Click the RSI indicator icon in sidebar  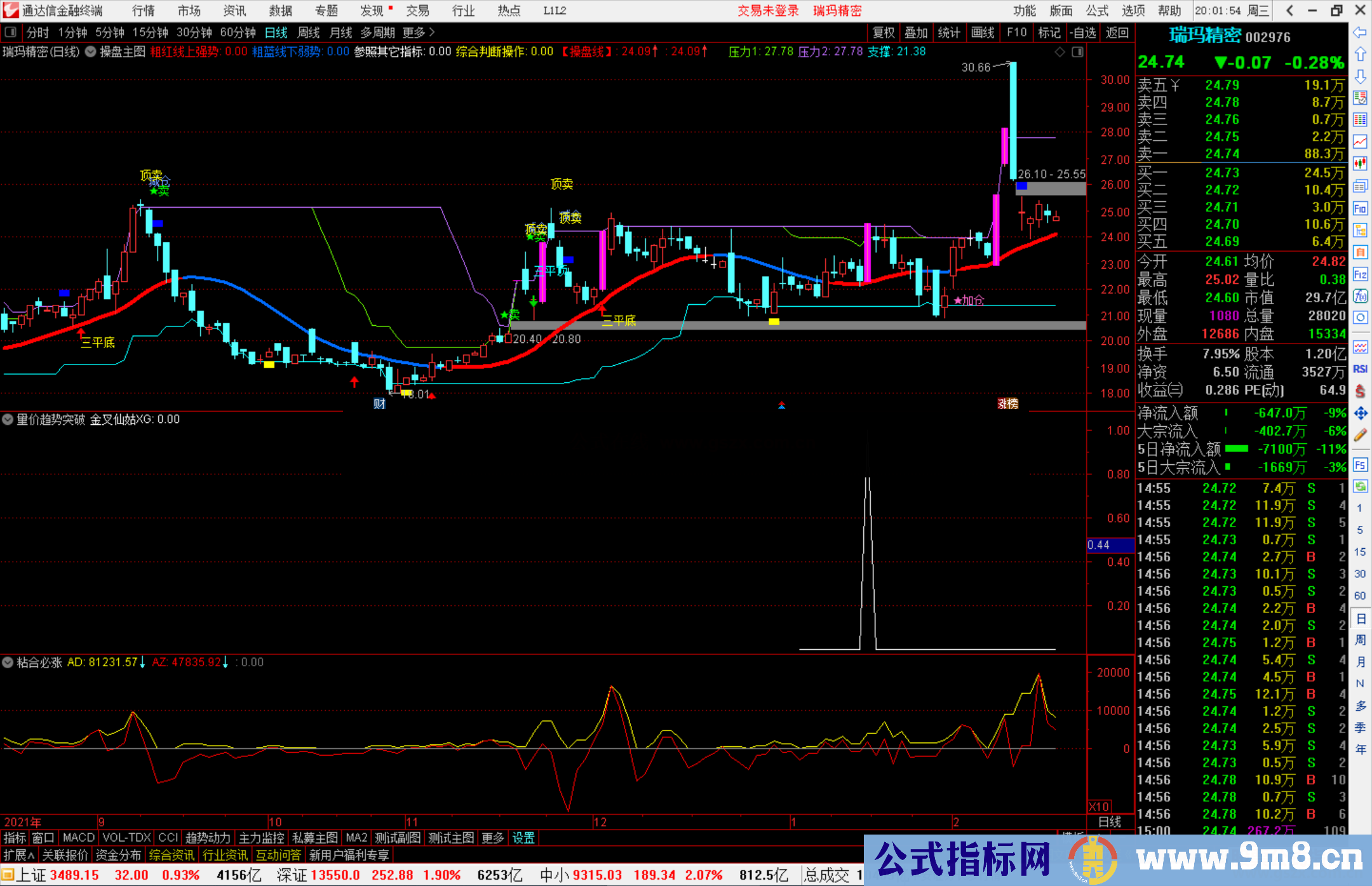coord(1360,369)
